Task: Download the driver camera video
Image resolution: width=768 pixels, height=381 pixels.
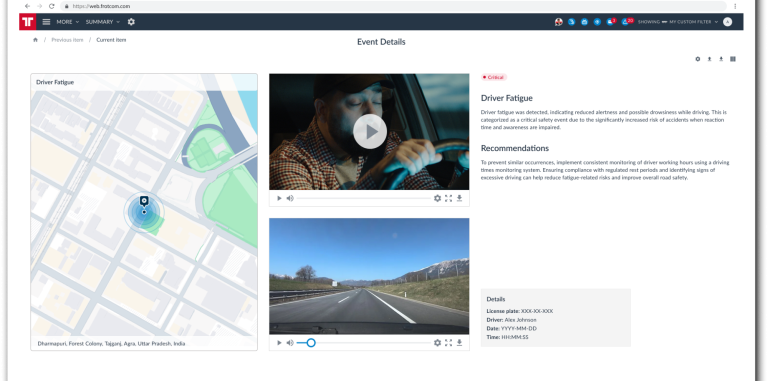Action: [x=459, y=198]
